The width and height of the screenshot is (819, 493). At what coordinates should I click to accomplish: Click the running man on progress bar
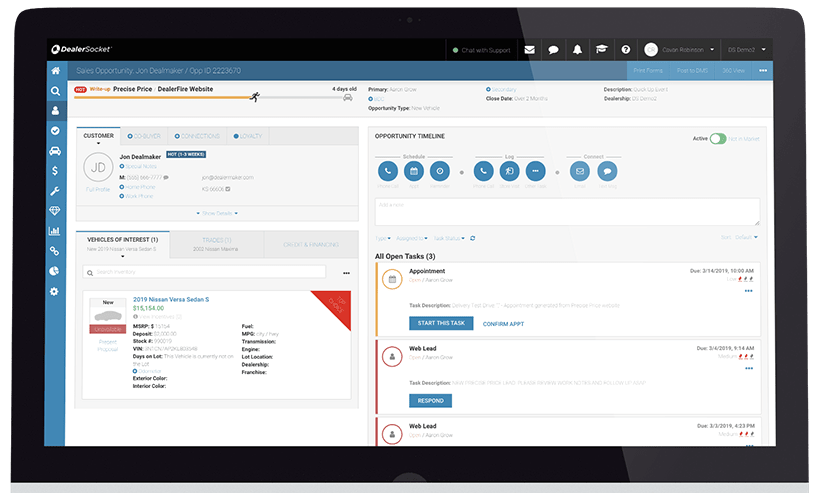coord(254,97)
